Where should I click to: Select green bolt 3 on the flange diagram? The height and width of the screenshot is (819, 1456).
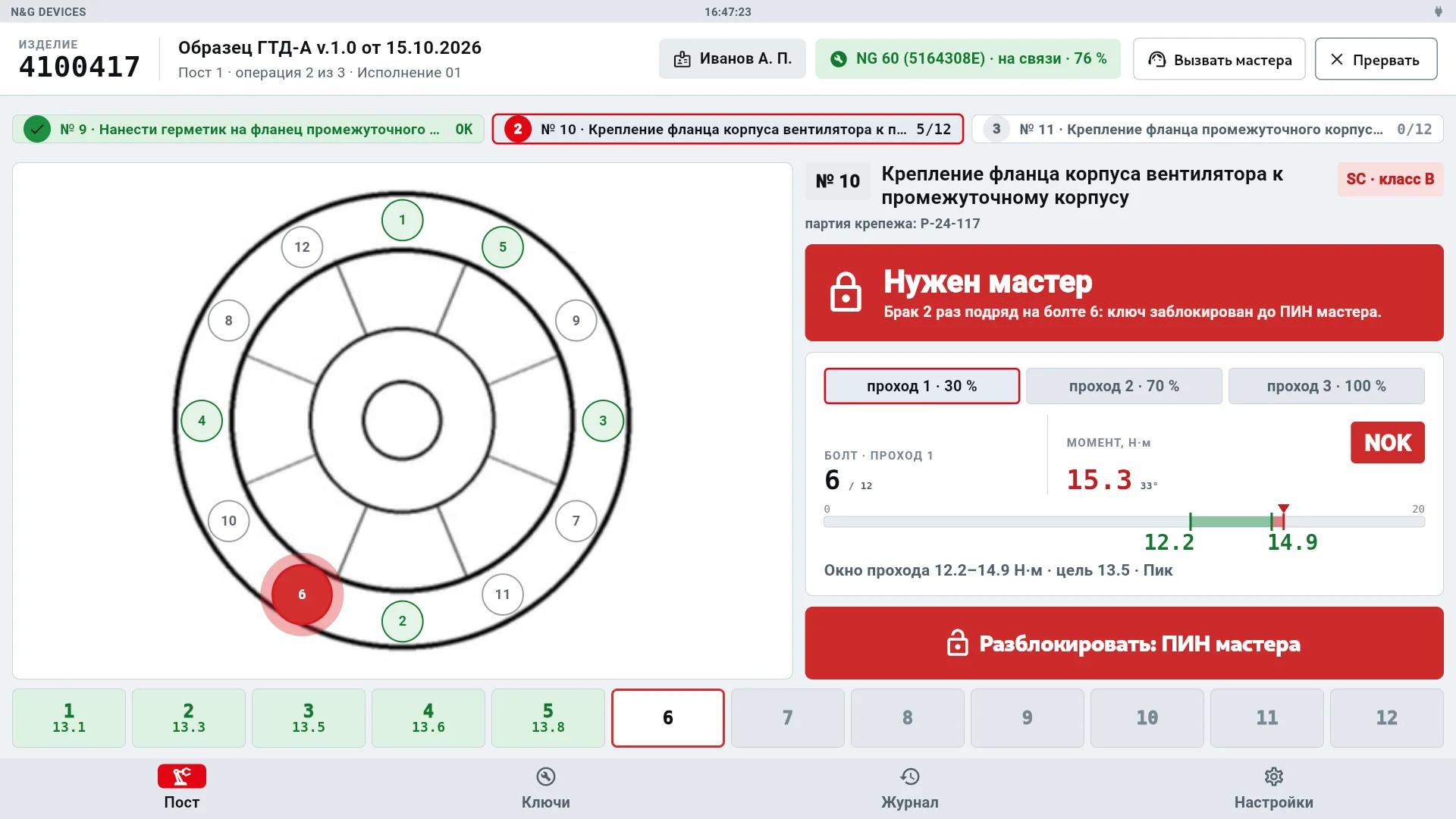click(x=603, y=421)
